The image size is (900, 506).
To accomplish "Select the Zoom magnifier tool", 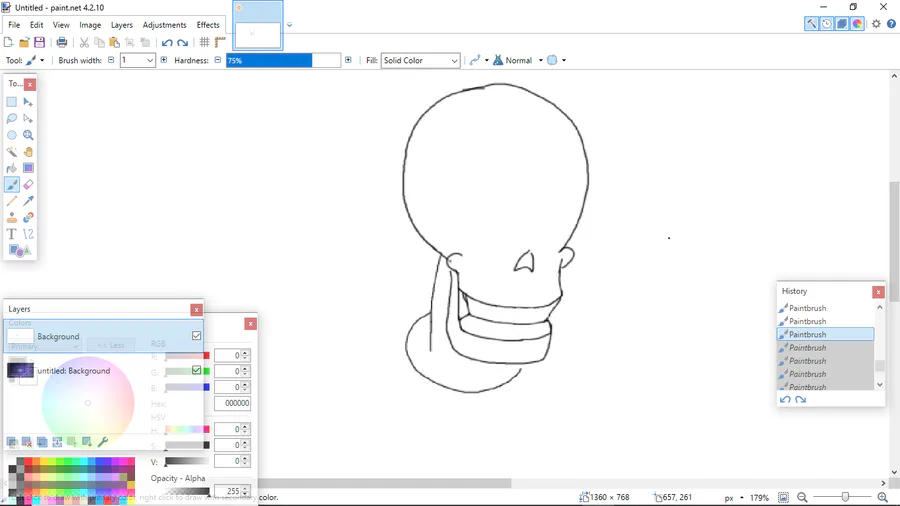I will tap(28, 135).
